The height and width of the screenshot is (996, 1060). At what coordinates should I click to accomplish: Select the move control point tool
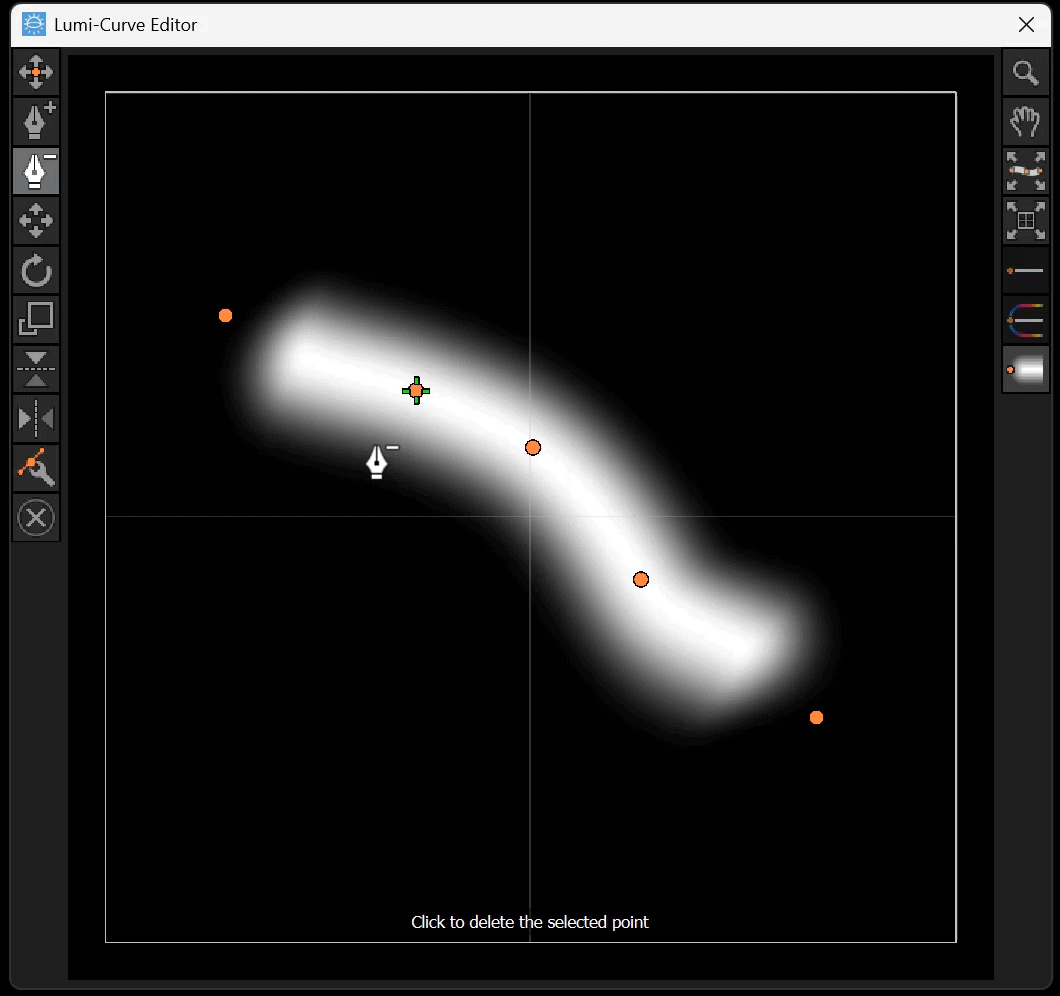[x=36, y=72]
